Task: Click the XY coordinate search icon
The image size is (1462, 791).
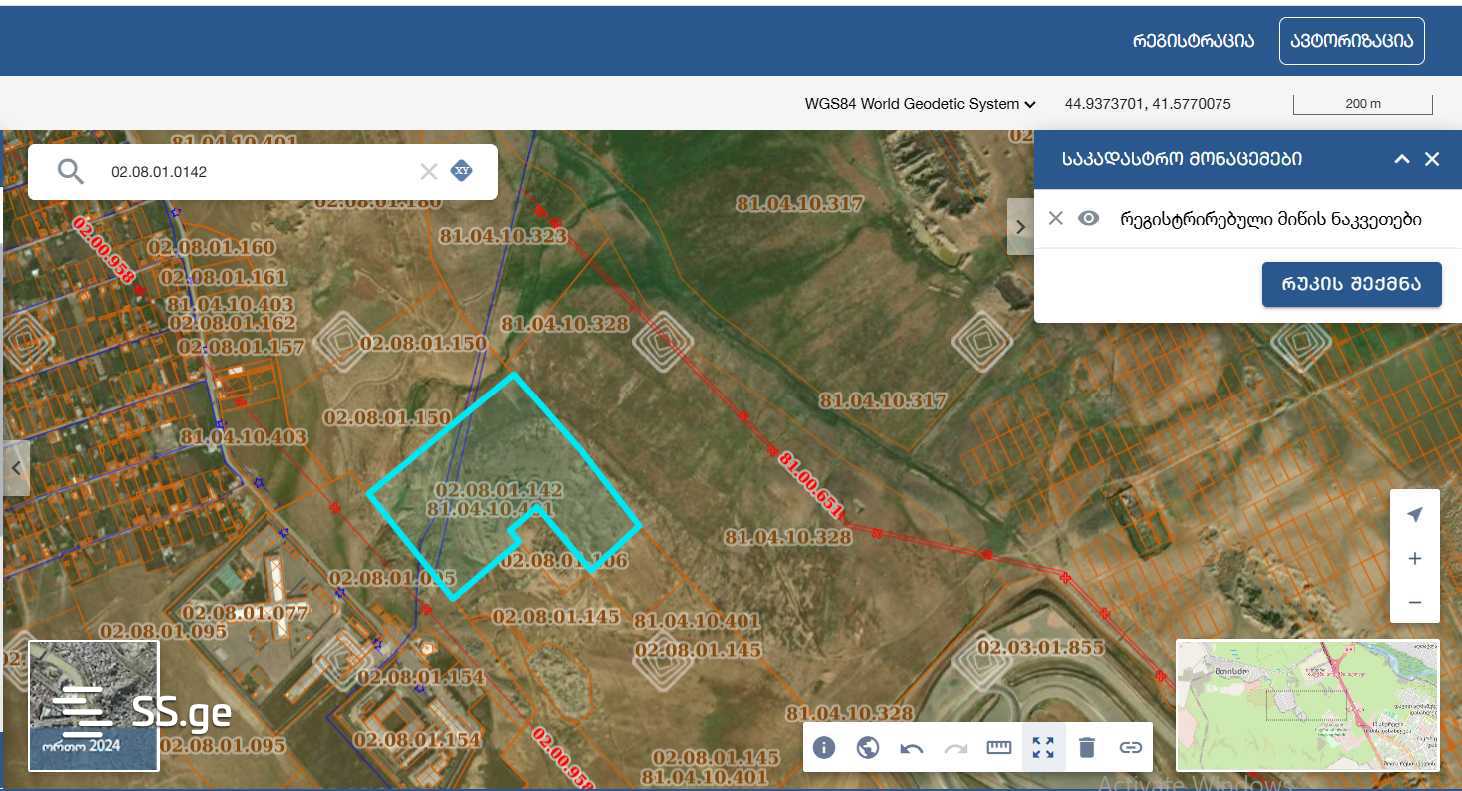Action: click(x=462, y=171)
